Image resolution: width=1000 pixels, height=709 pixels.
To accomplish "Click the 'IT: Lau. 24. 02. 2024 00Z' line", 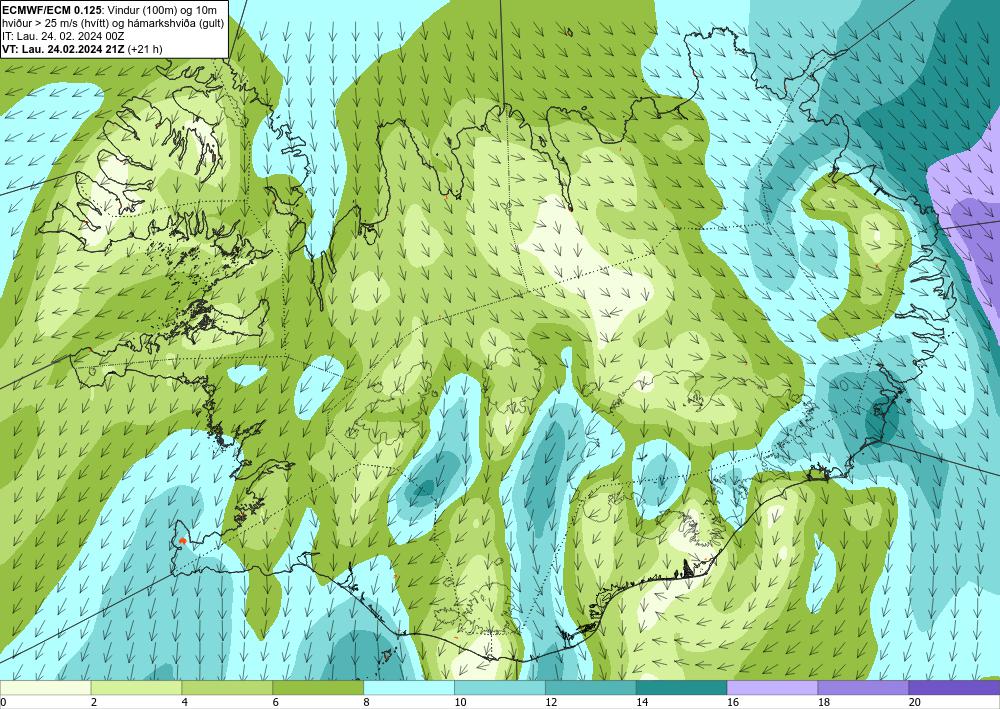I will pos(63,36).
